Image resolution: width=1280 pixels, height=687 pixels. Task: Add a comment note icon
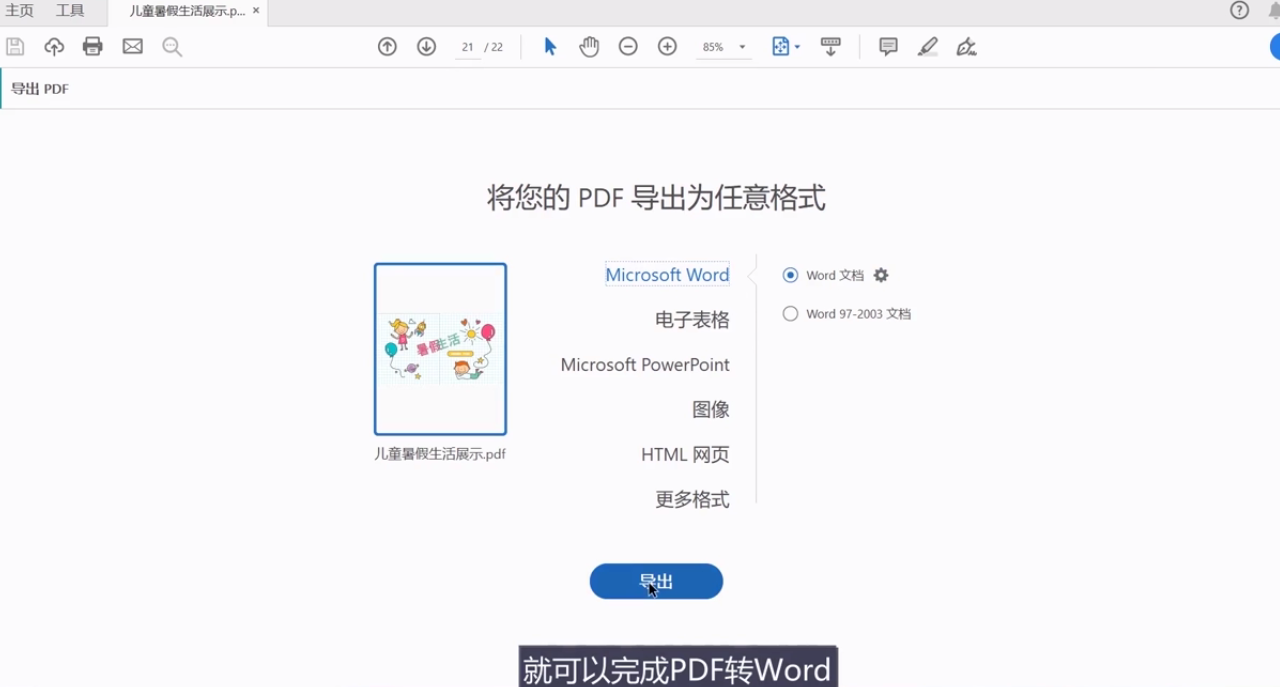pyautogui.click(x=888, y=47)
